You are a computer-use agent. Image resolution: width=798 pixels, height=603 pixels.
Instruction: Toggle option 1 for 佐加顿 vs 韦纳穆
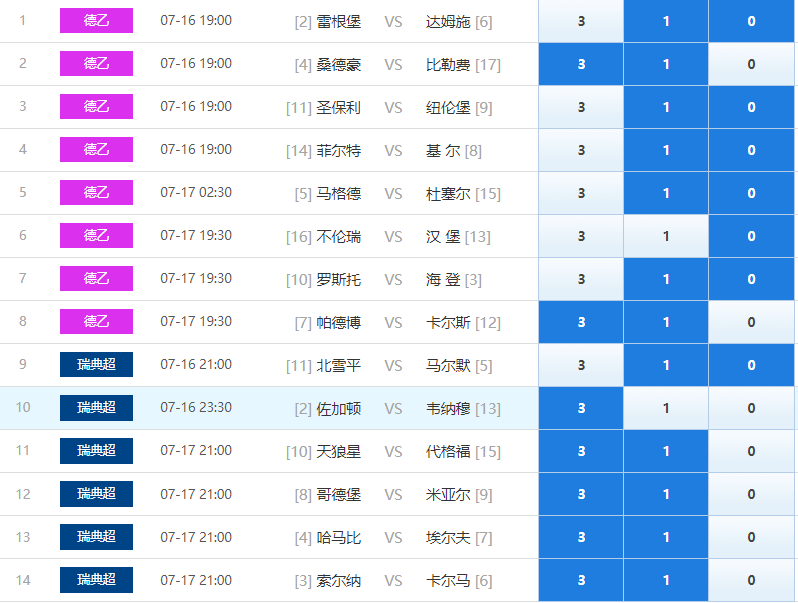click(x=666, y=408)
